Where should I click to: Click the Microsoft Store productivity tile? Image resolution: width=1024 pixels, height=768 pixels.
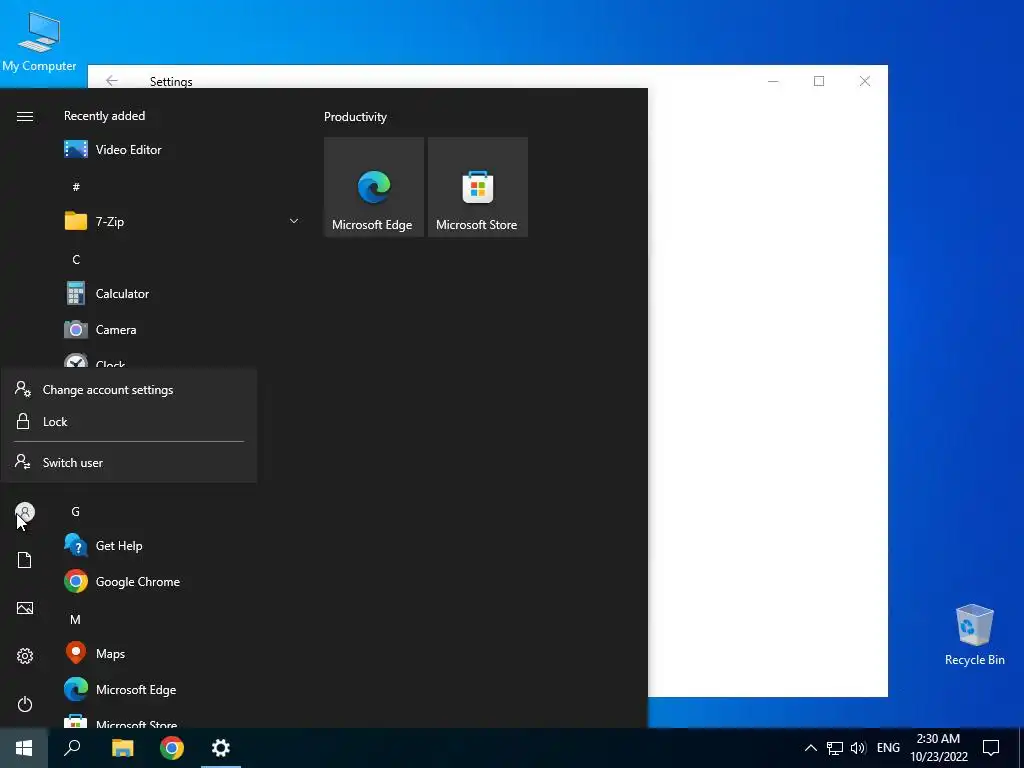coord(477,187)
